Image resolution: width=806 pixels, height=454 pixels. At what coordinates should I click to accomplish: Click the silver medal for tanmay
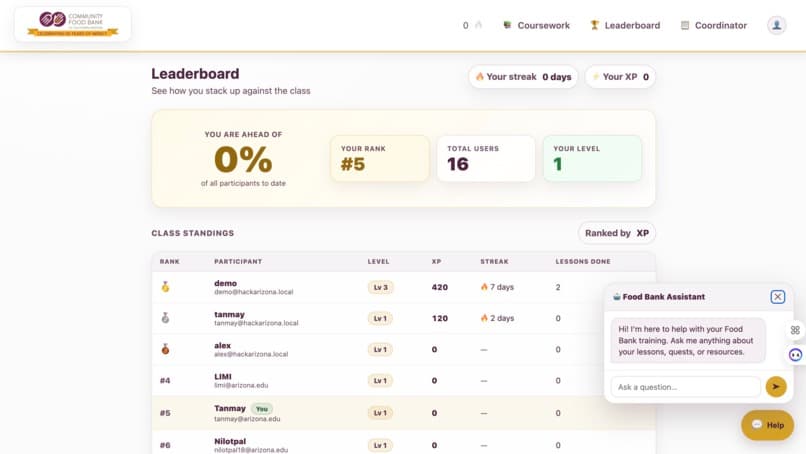coord(165,318)
